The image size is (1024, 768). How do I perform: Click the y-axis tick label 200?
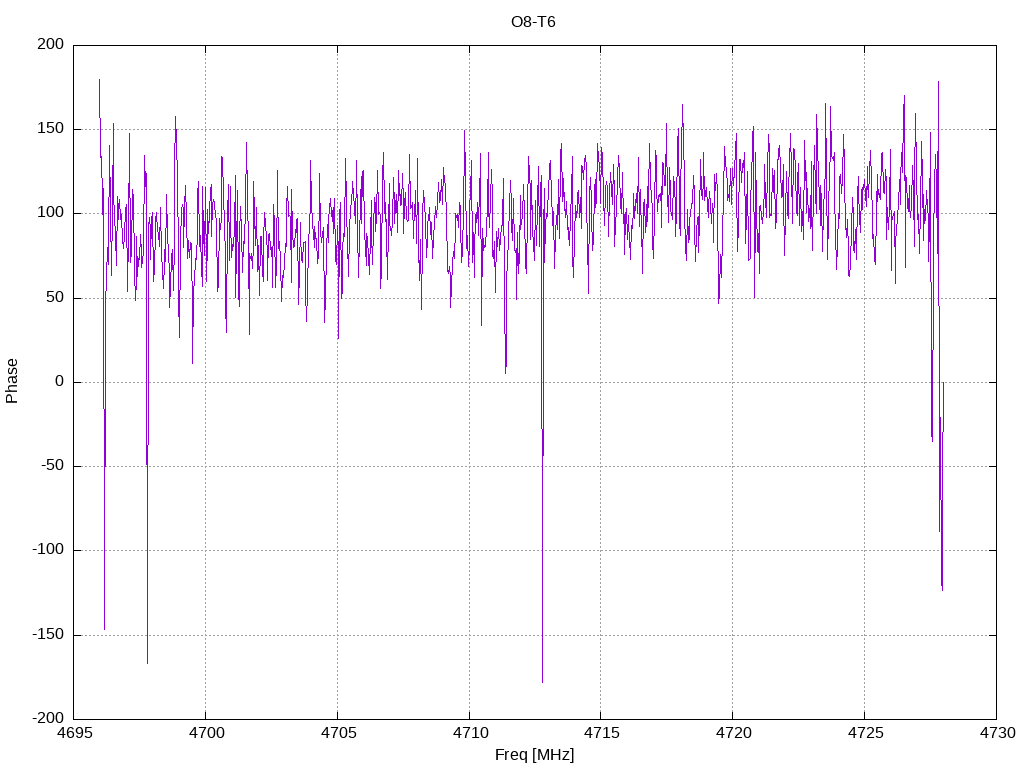coord(51,44)
